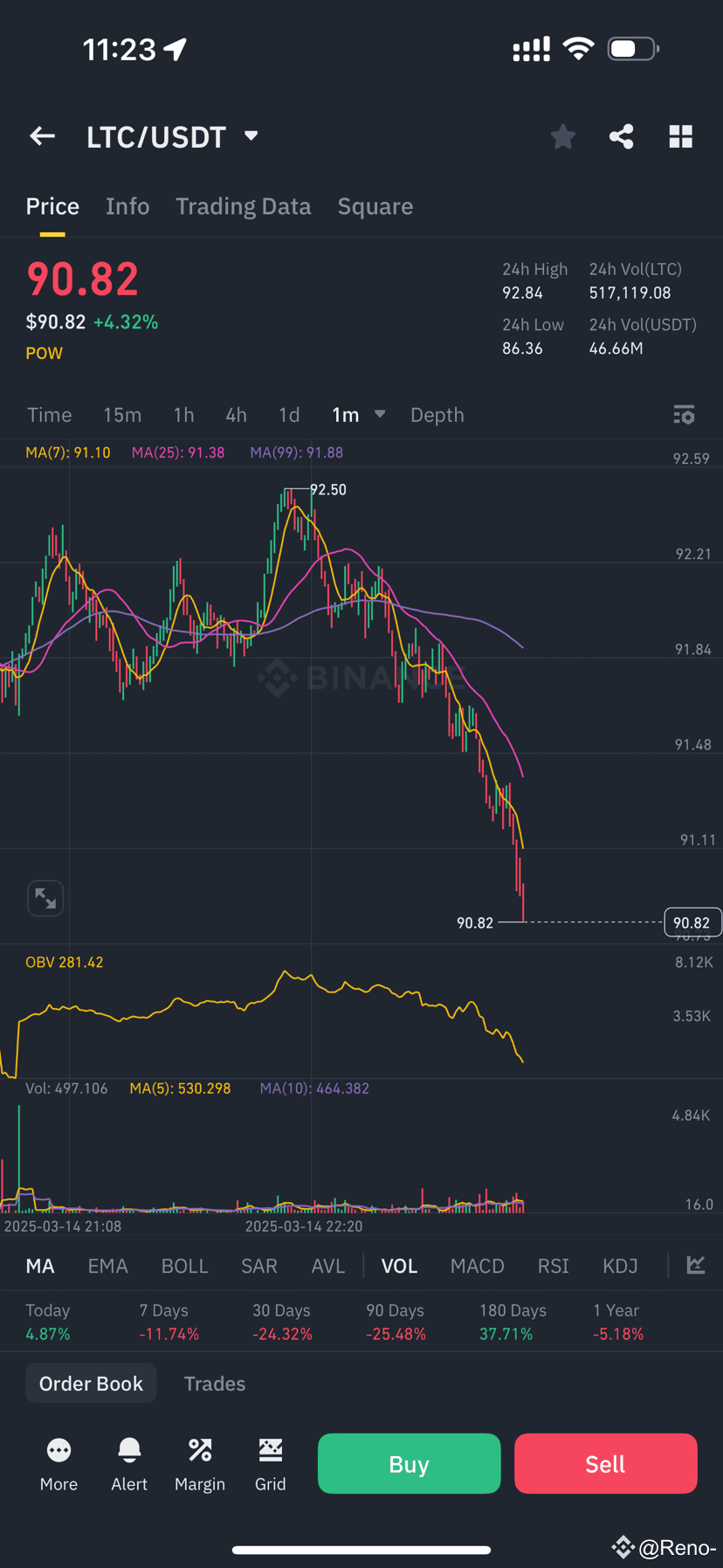Tap the 24h Vol(USDT) 46.66M value

[616, 348]
